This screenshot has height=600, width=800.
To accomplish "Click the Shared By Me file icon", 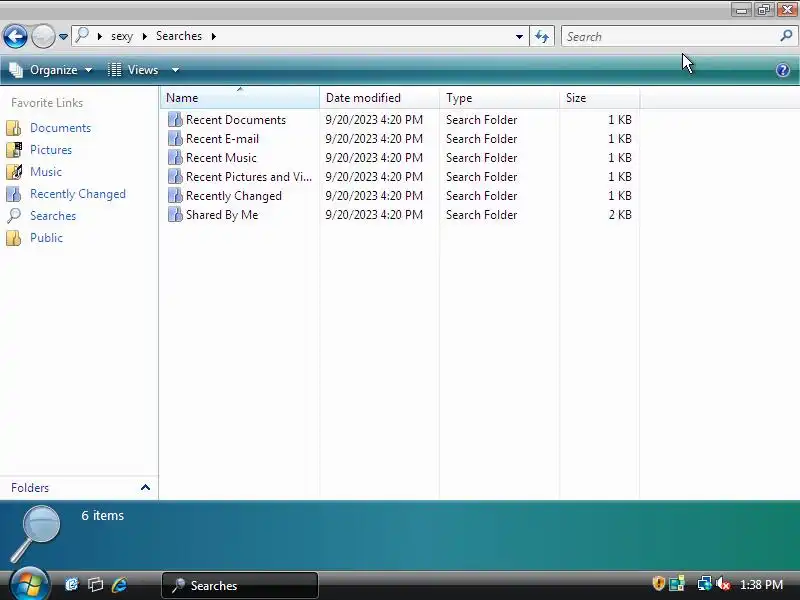I will point(175,215).
